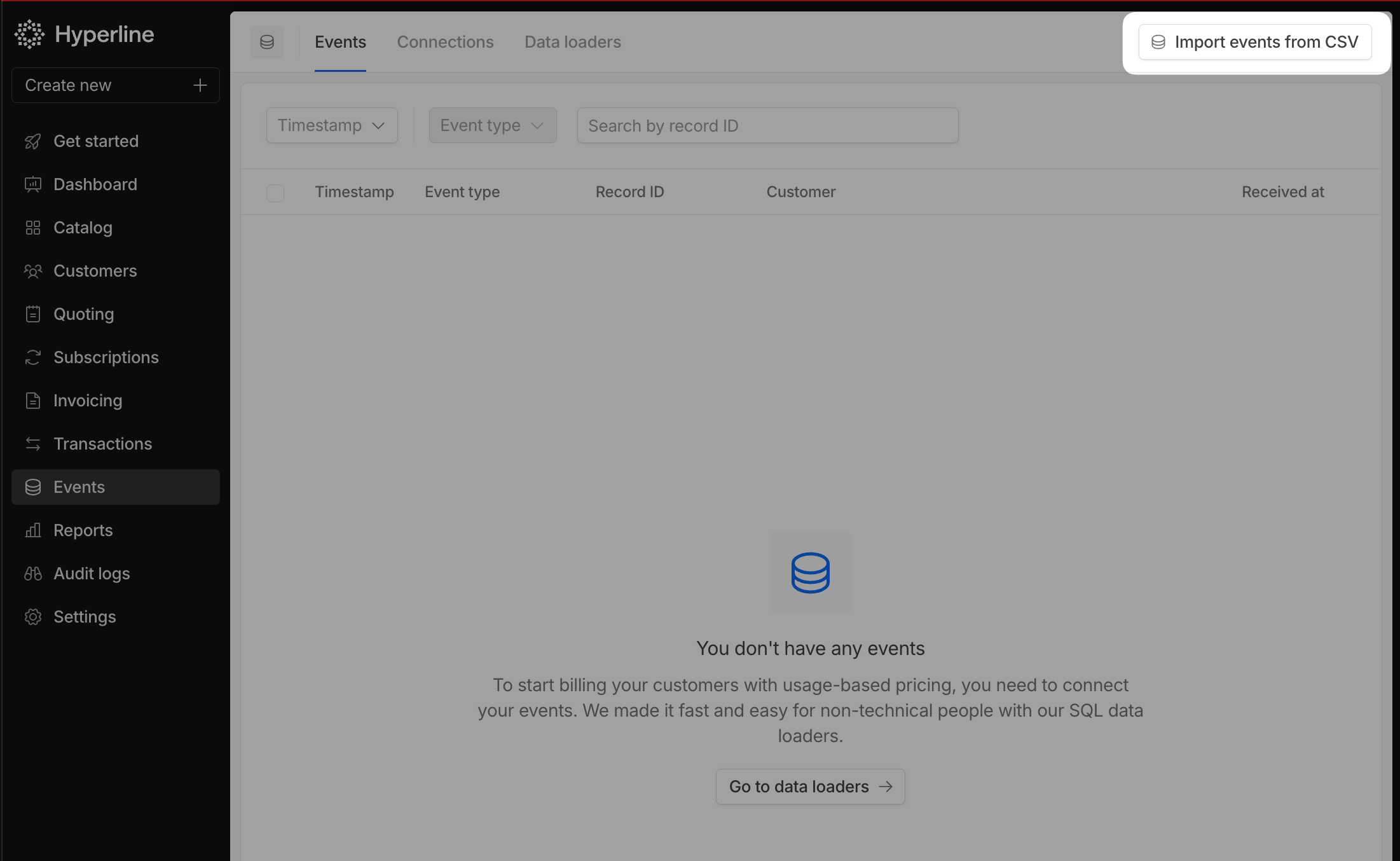This screenshot has width=1400, height=861.
Task: Open the Event type filter dropdown
Action: point(493,125)
